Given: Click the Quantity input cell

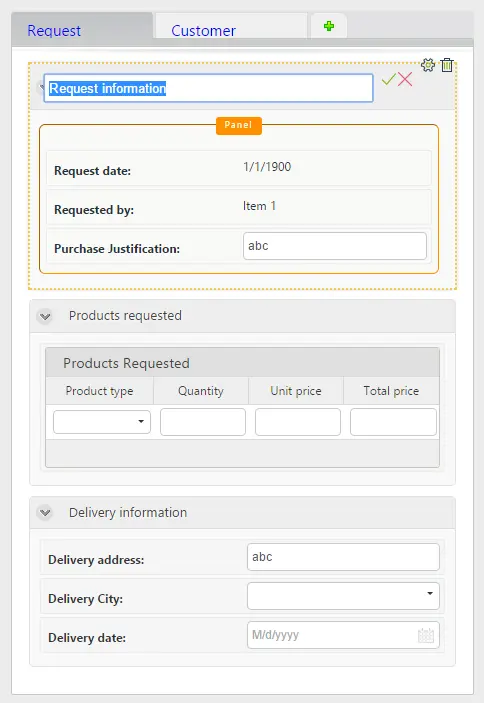Looking at the screenshot, I should pos(203,421).
